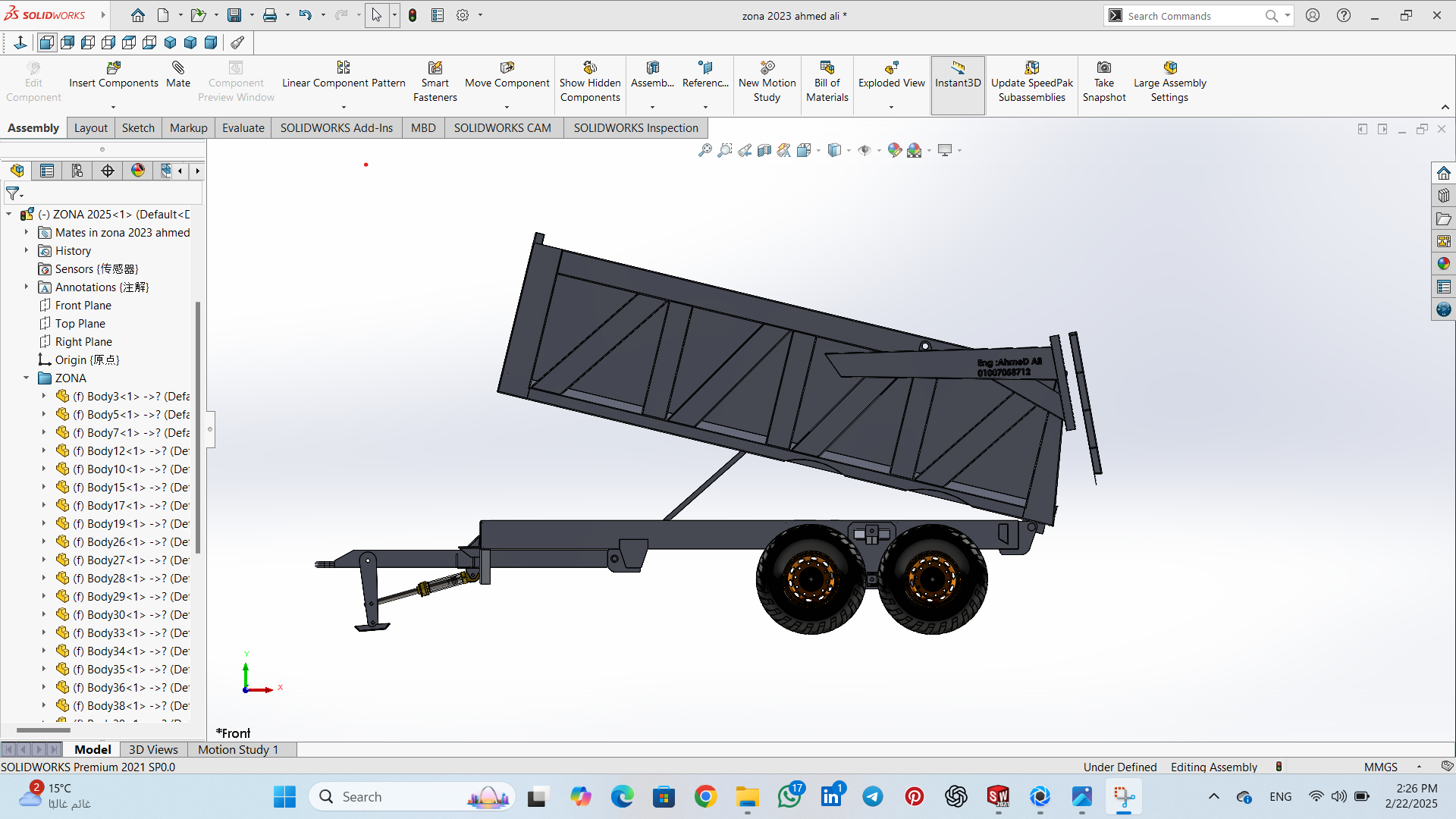Image resolution: width=1456 pixels, height=819 pixels.
Task: Click Update SpeedPak Subassemblies
Action: click(x=1032, y=82)
